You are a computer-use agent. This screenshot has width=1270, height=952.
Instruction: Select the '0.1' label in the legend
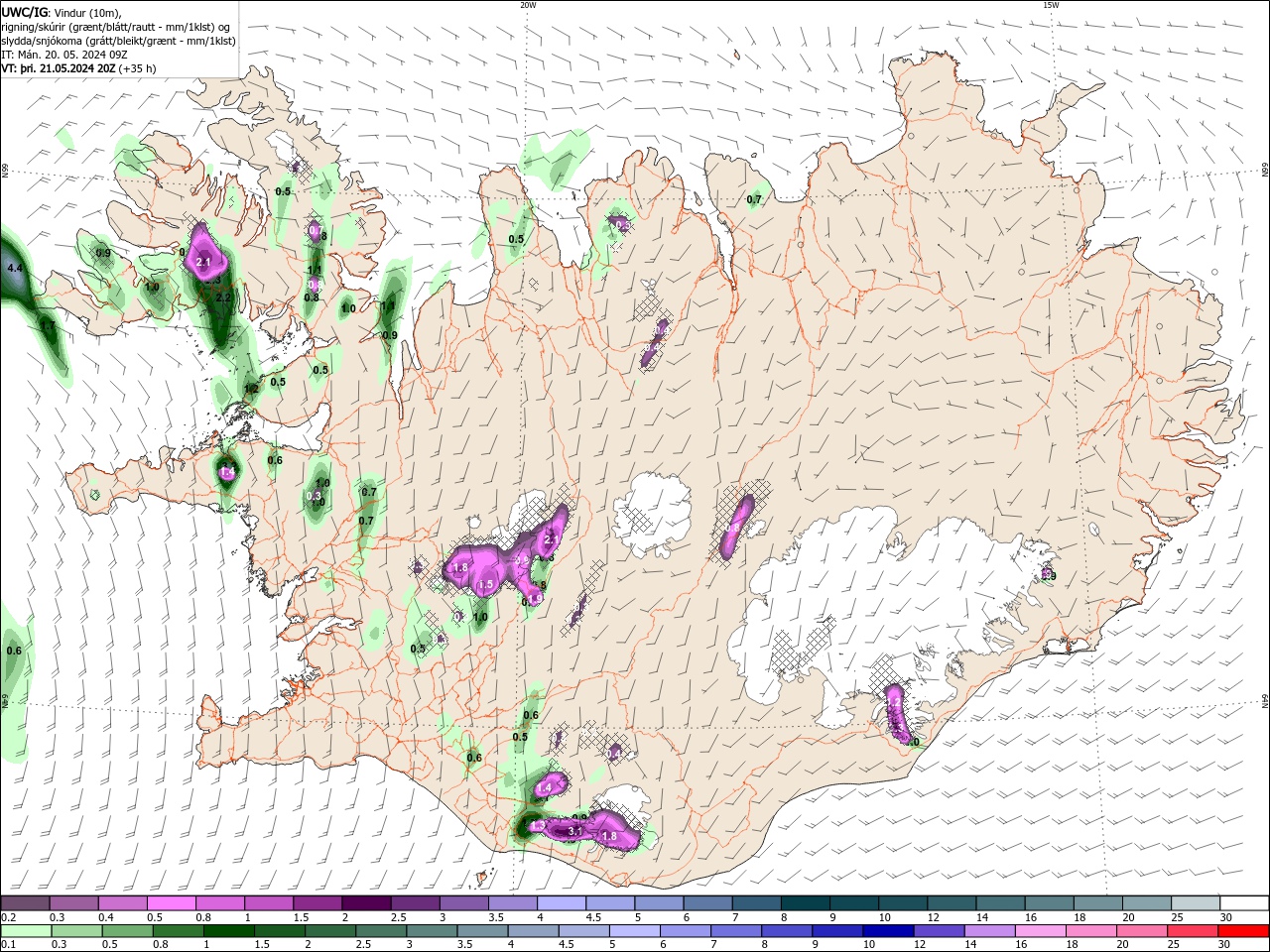9,946
